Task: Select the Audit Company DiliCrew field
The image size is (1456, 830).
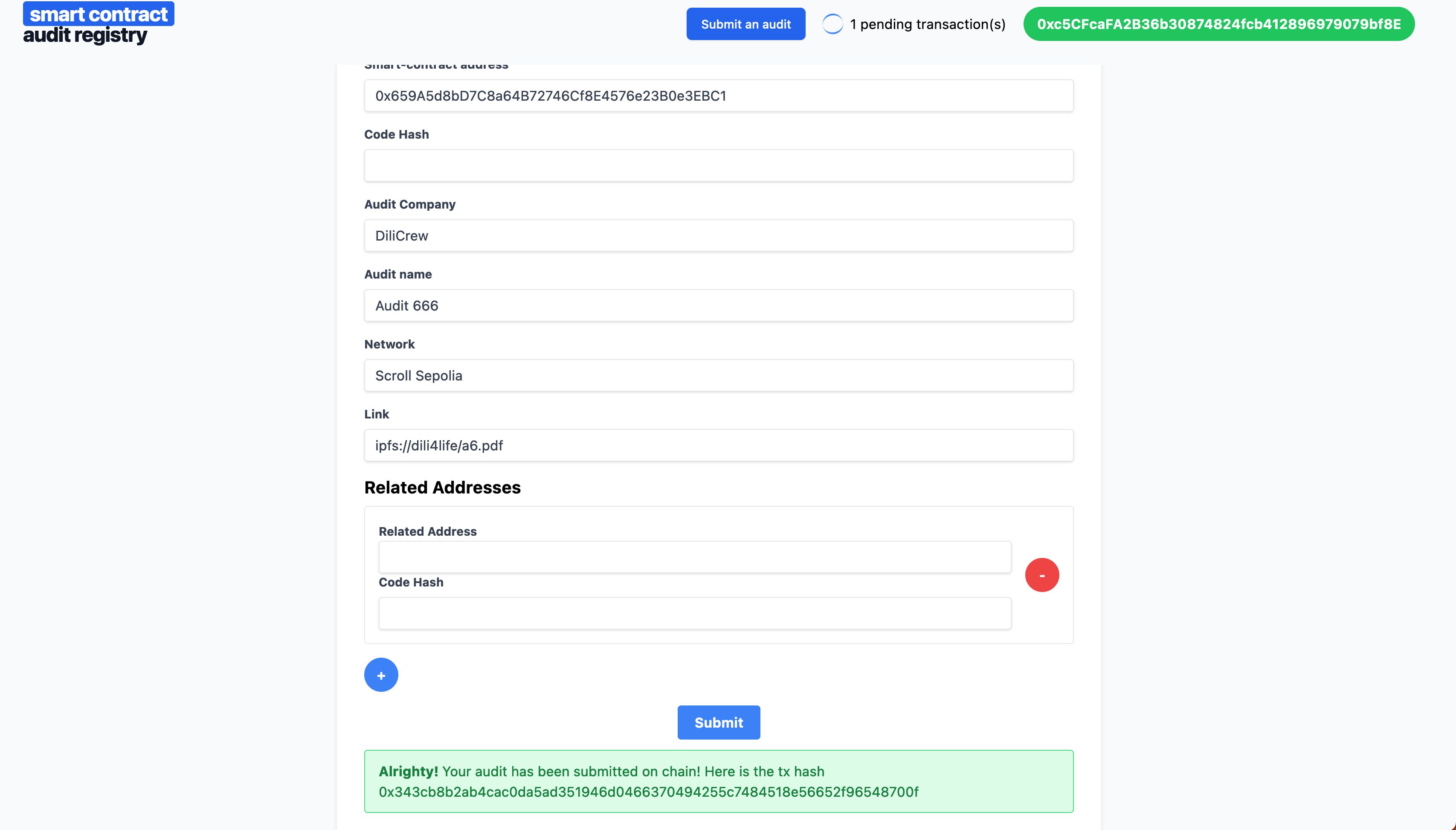Action: point(718,235)
